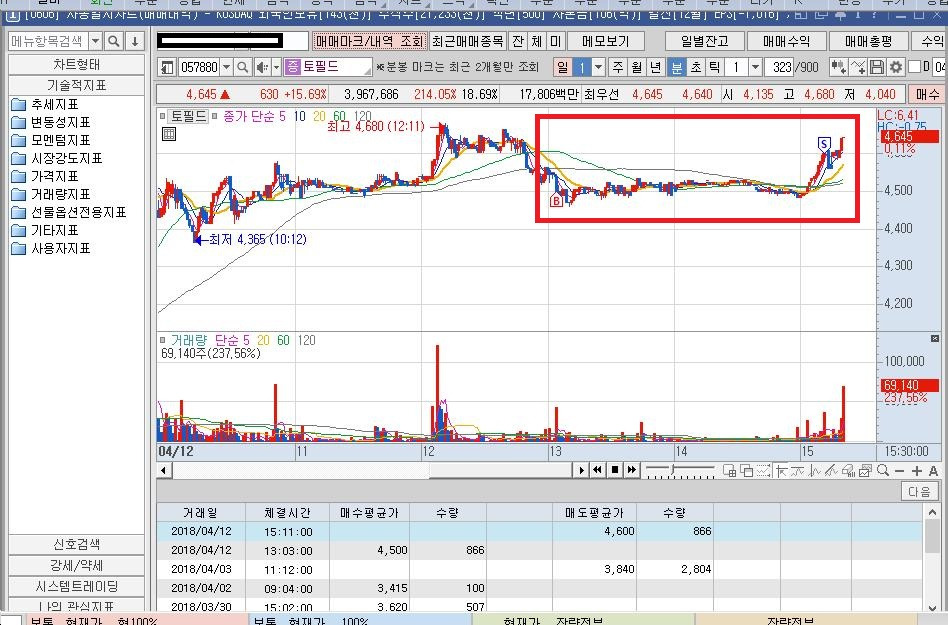Open the 신호검색 panel header
The image size is (948, 625).
point(76,545)
